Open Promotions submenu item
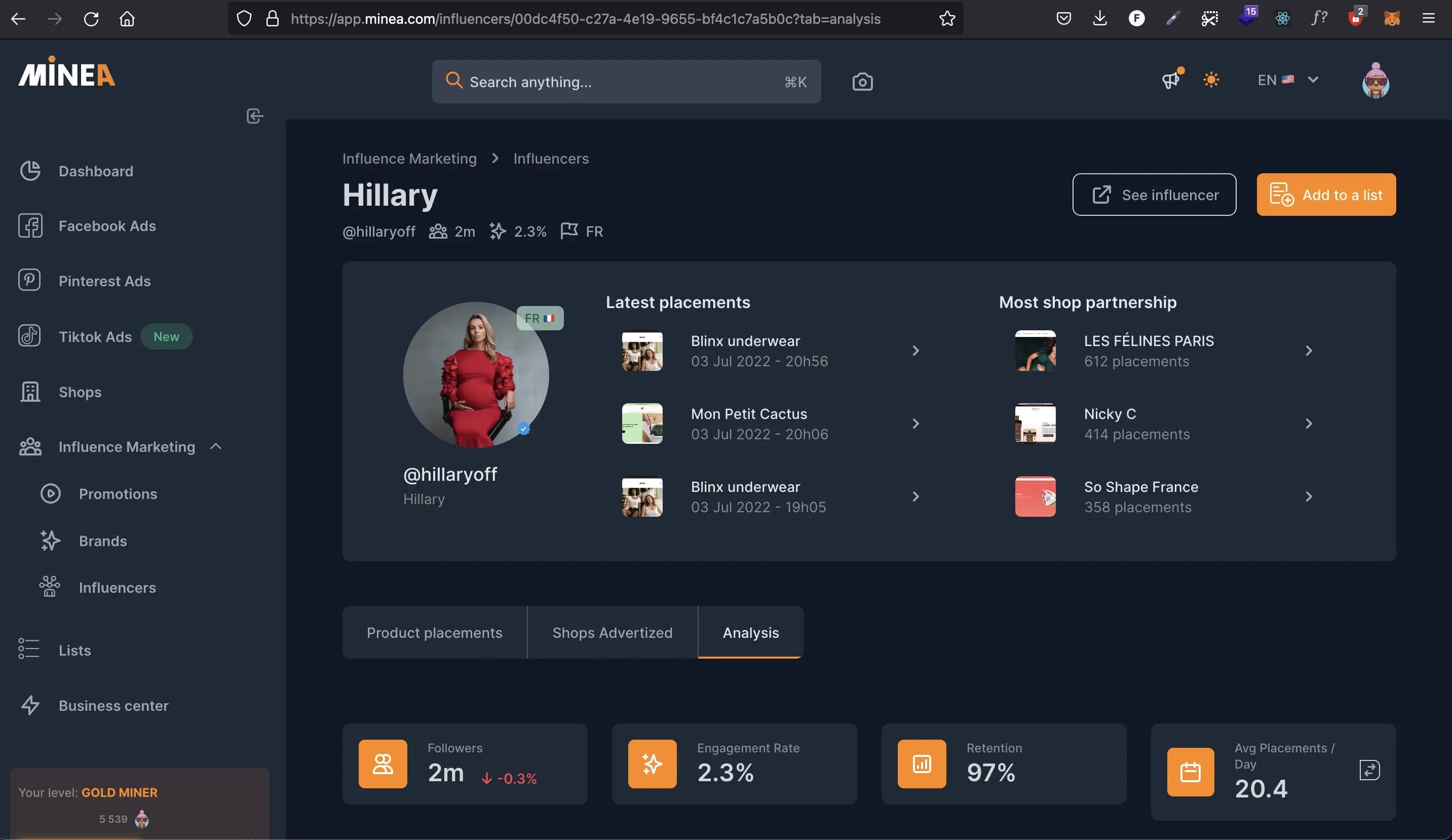The height and width of the screenshot is (840, 1452). tap(118, 494)
